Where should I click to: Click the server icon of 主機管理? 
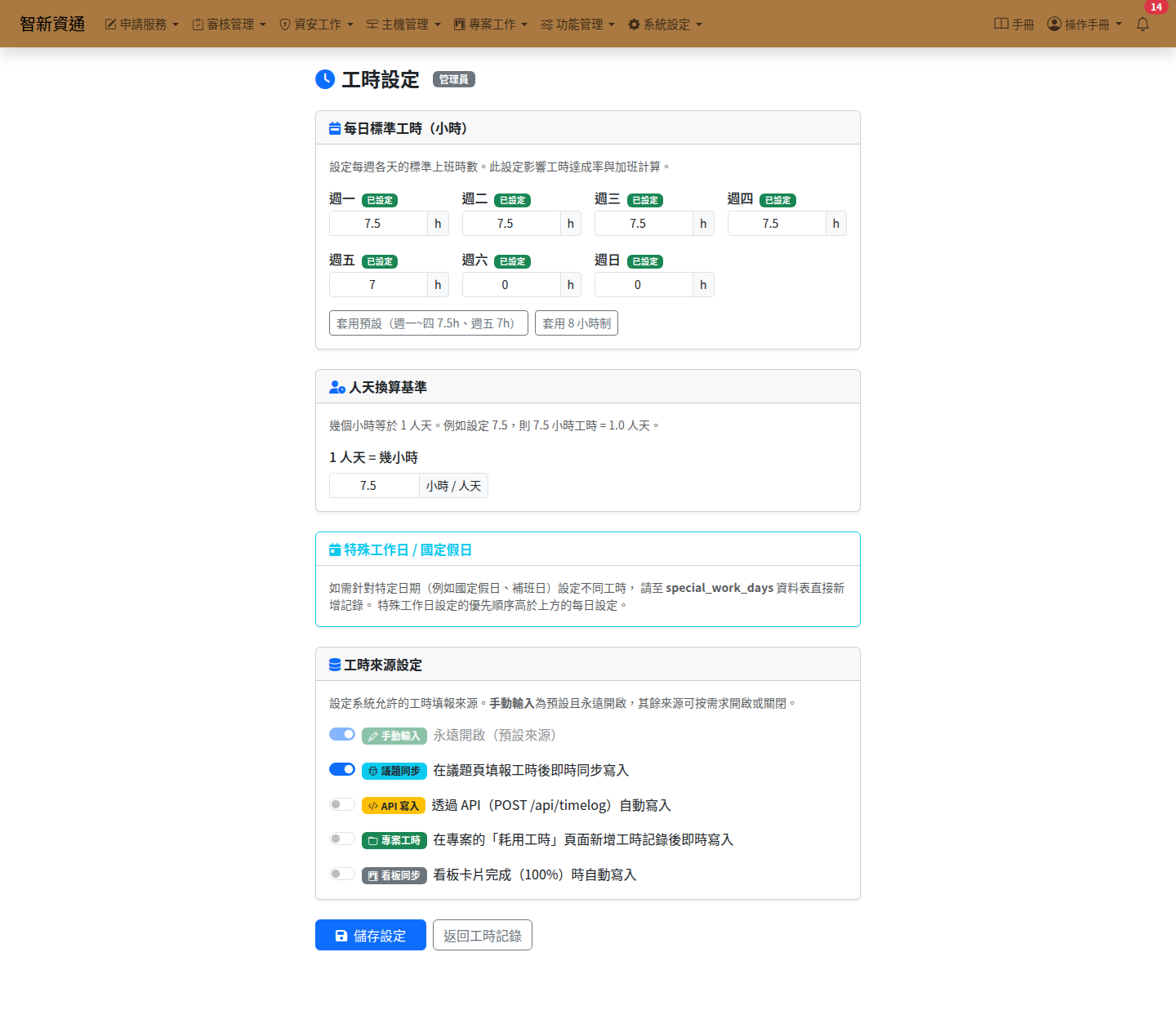pos(372,24)
